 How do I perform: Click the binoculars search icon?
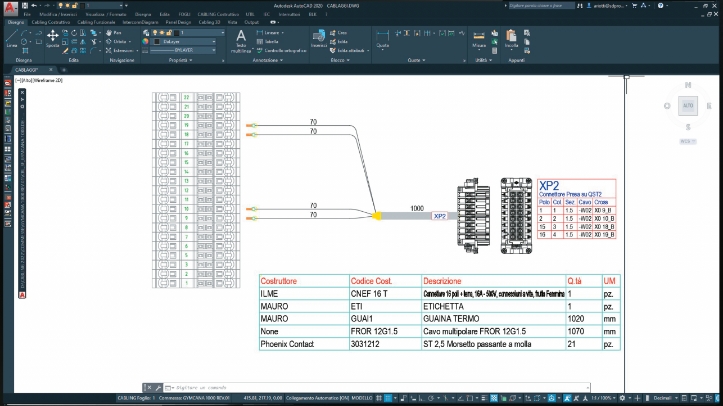pos(580,6)
